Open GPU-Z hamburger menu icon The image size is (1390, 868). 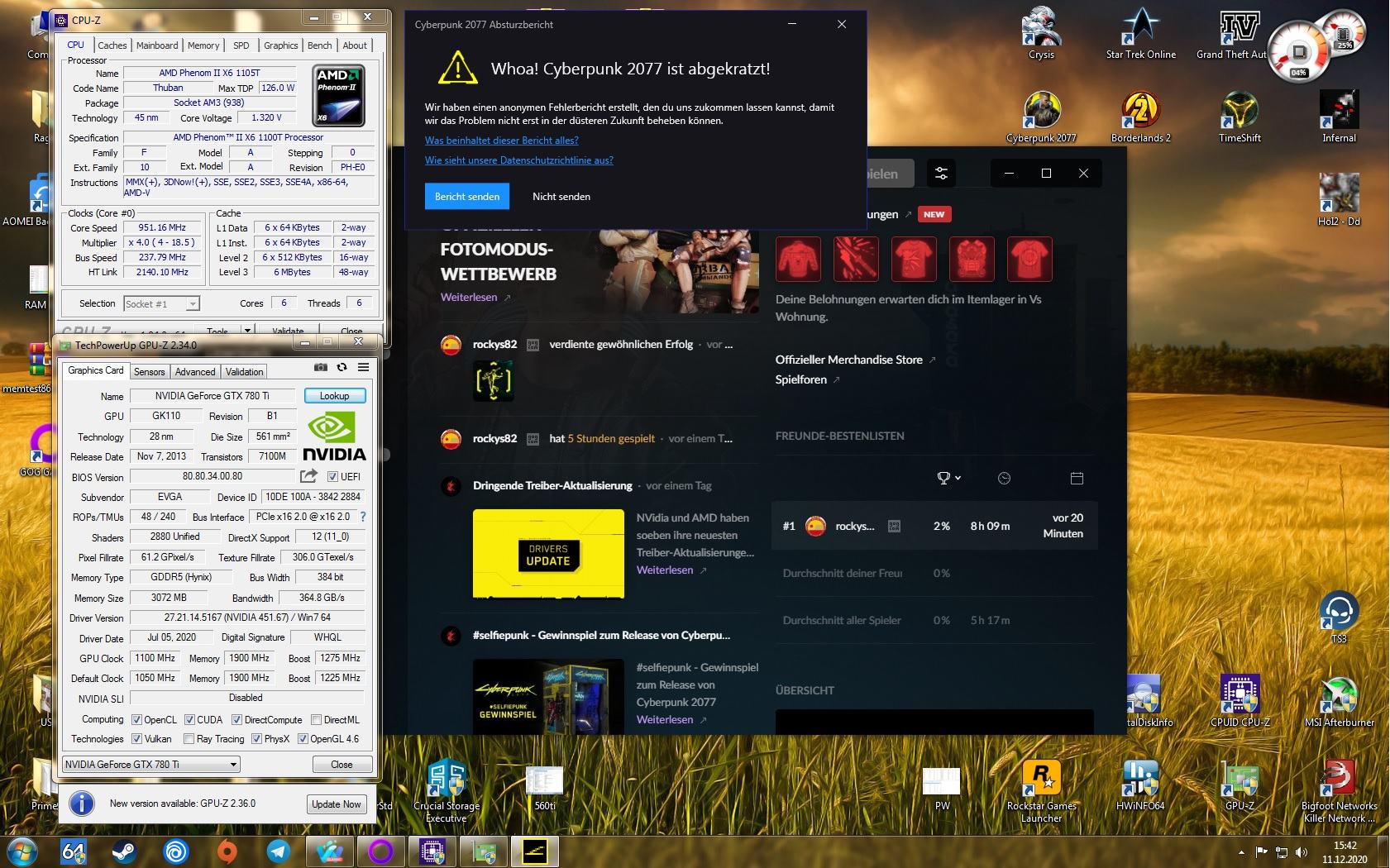click(x=363, y=367)
